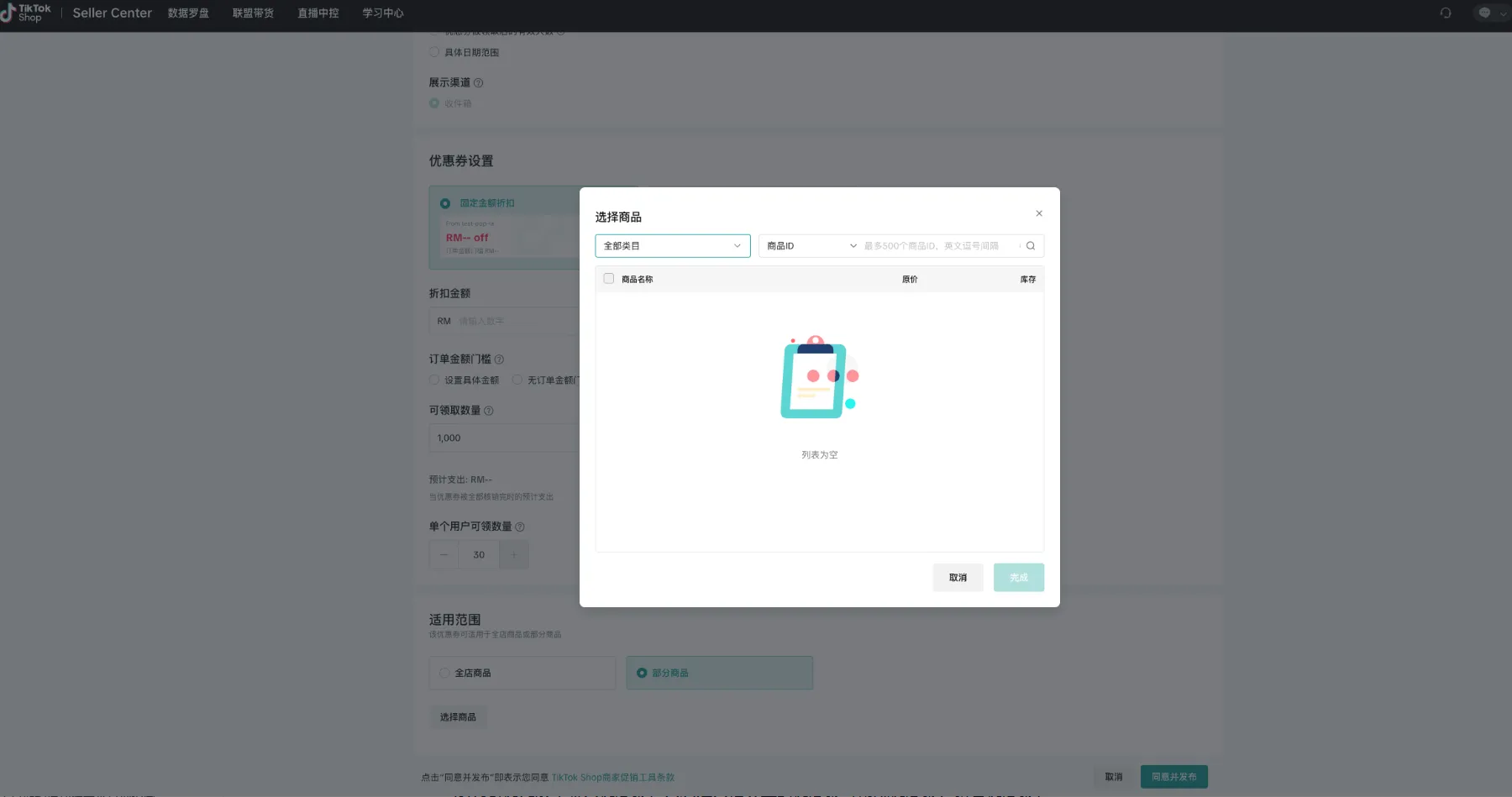
Task: Click the 可领取数量 field showing 1,000
Action: tap(504, 438)
